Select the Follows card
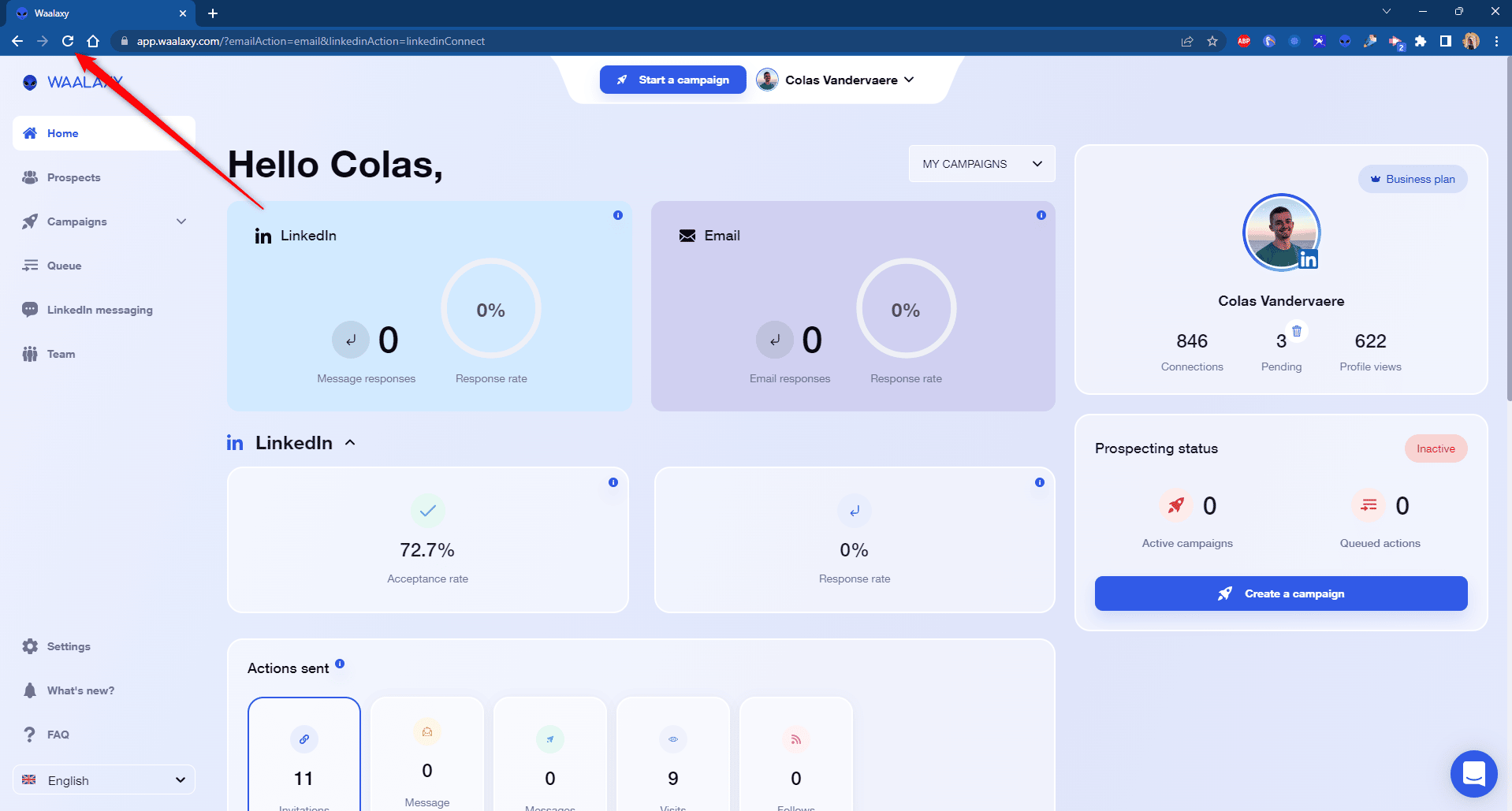This screenshot has height=811, width=1512. pos(796,754)
